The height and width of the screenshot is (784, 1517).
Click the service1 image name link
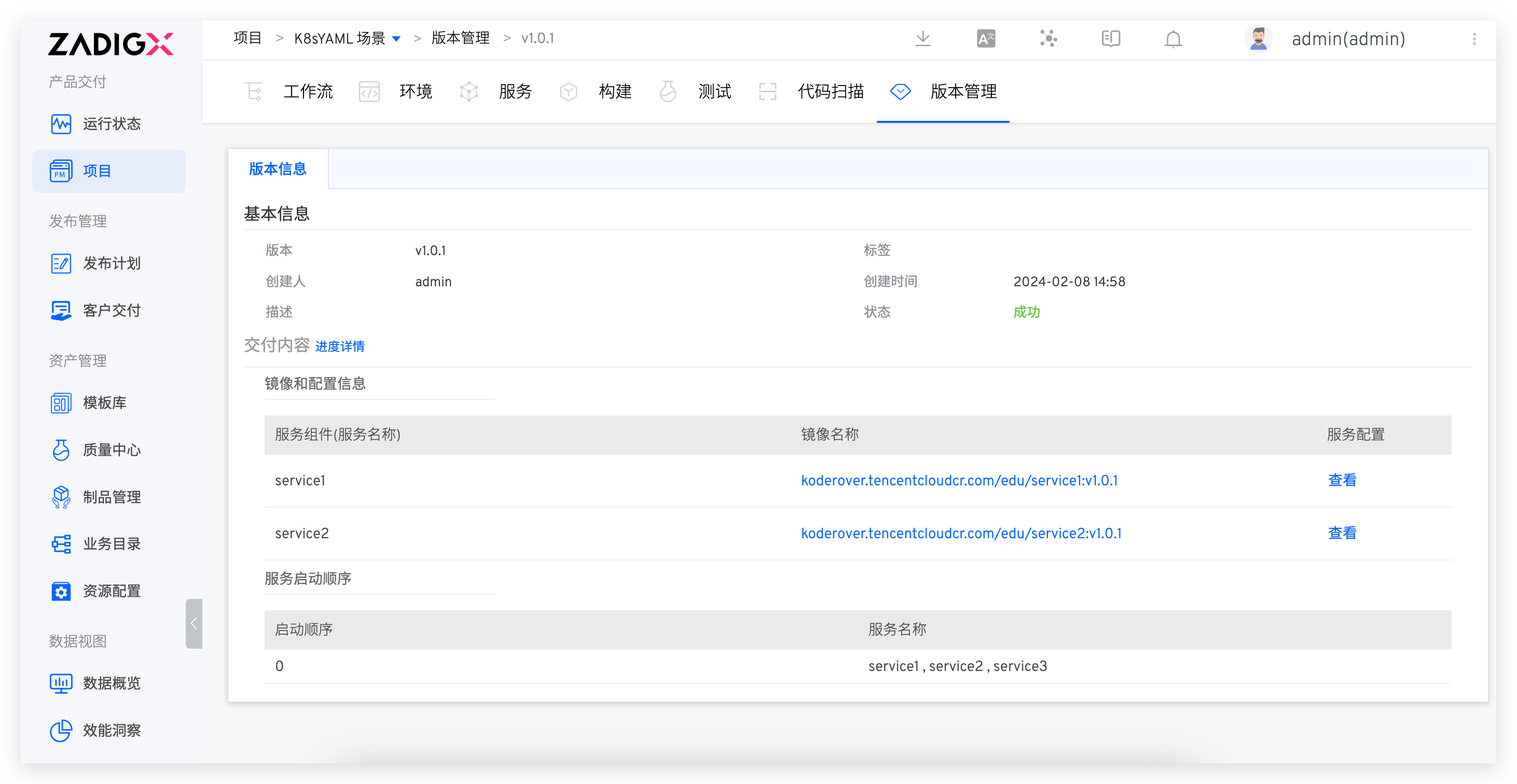[959, 480]
